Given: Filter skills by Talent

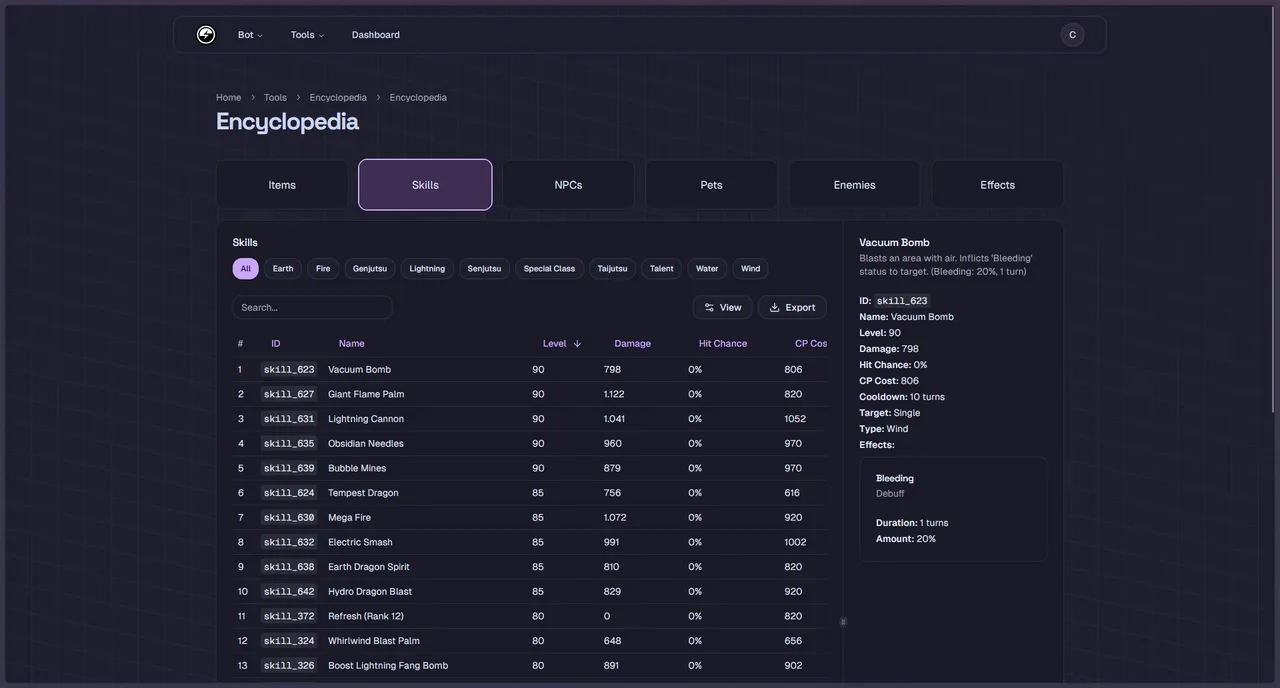Looking at the screenshot, I should (661, 269).
